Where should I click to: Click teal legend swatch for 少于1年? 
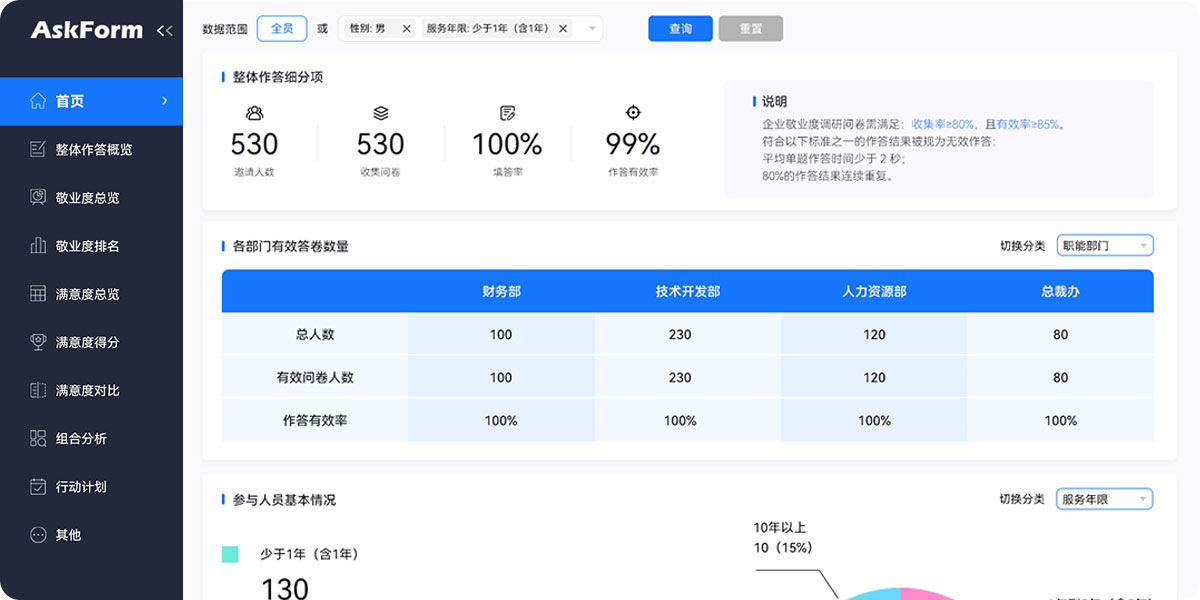click(x=230, y=554)
